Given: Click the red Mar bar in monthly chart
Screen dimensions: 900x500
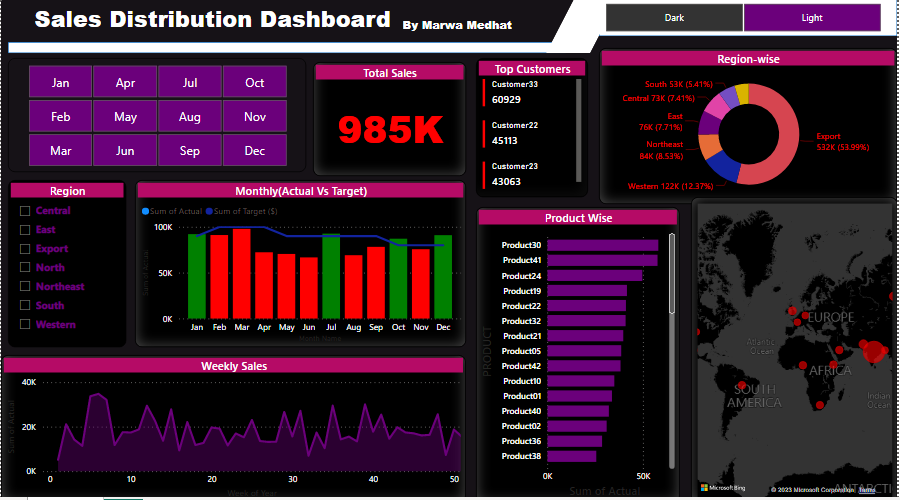Looking at the screenshot, I should (242, 273).
